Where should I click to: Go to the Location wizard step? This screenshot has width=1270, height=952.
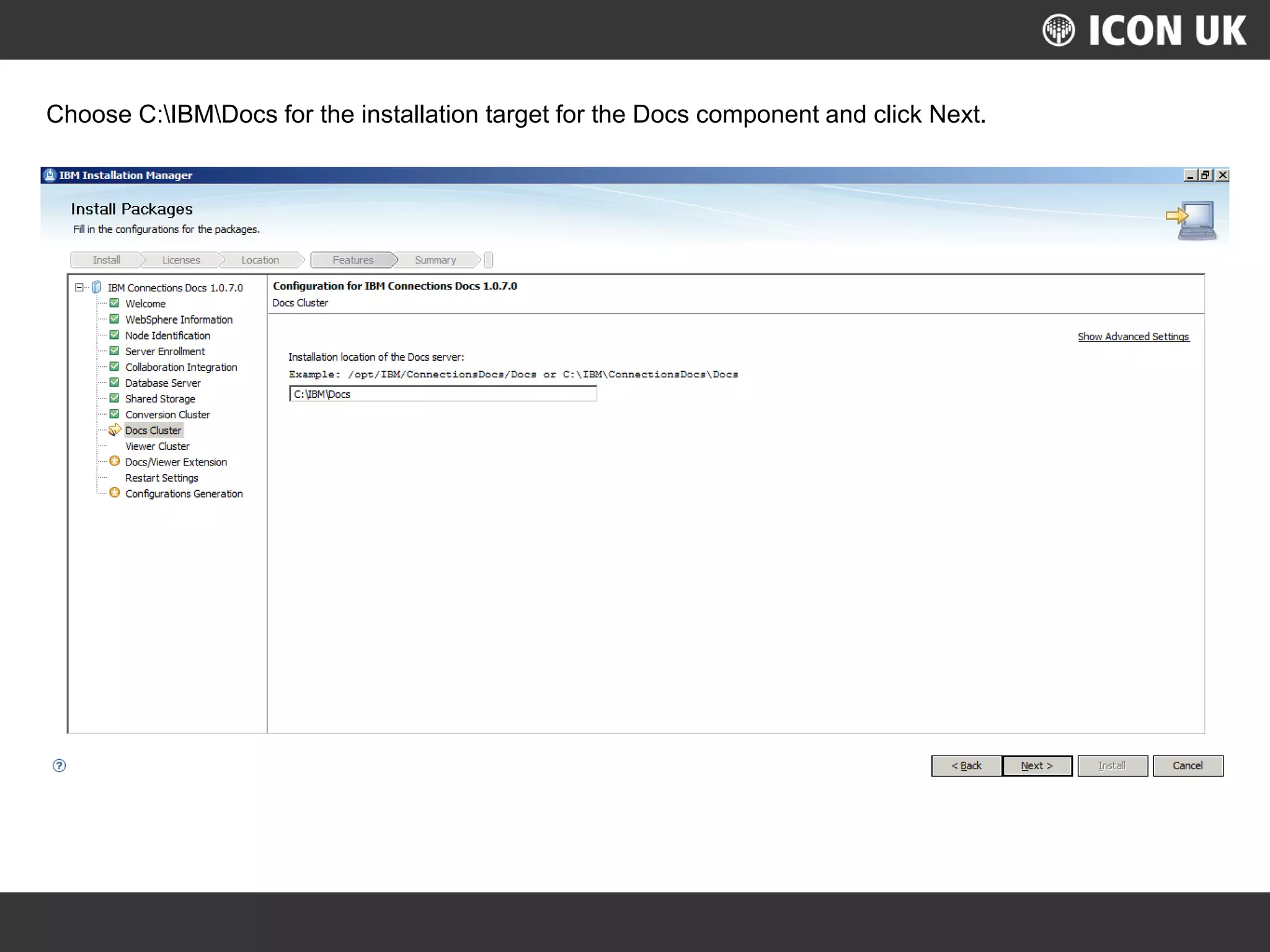point(260,260)
